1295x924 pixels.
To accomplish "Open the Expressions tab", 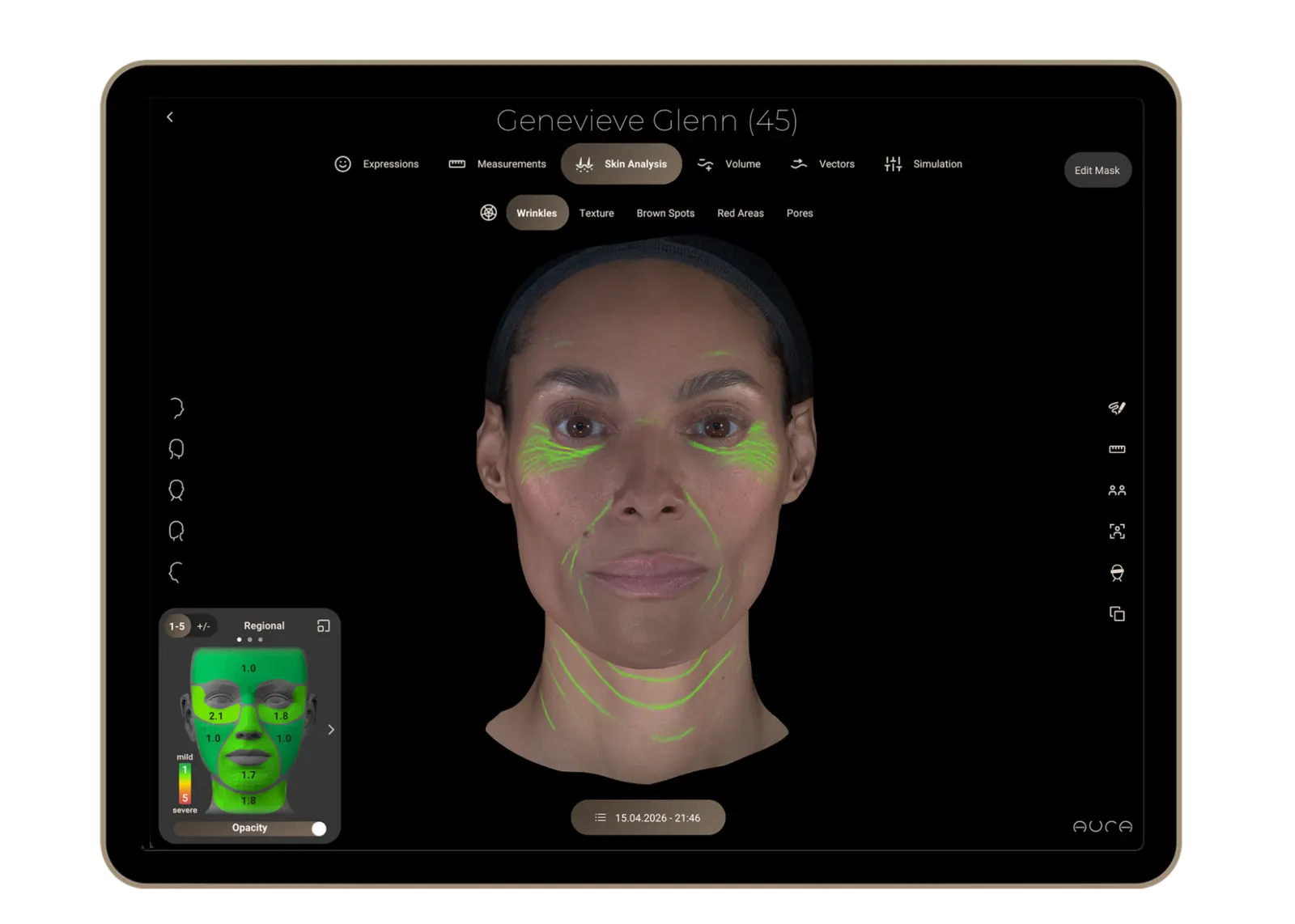I will click(377, 164).
